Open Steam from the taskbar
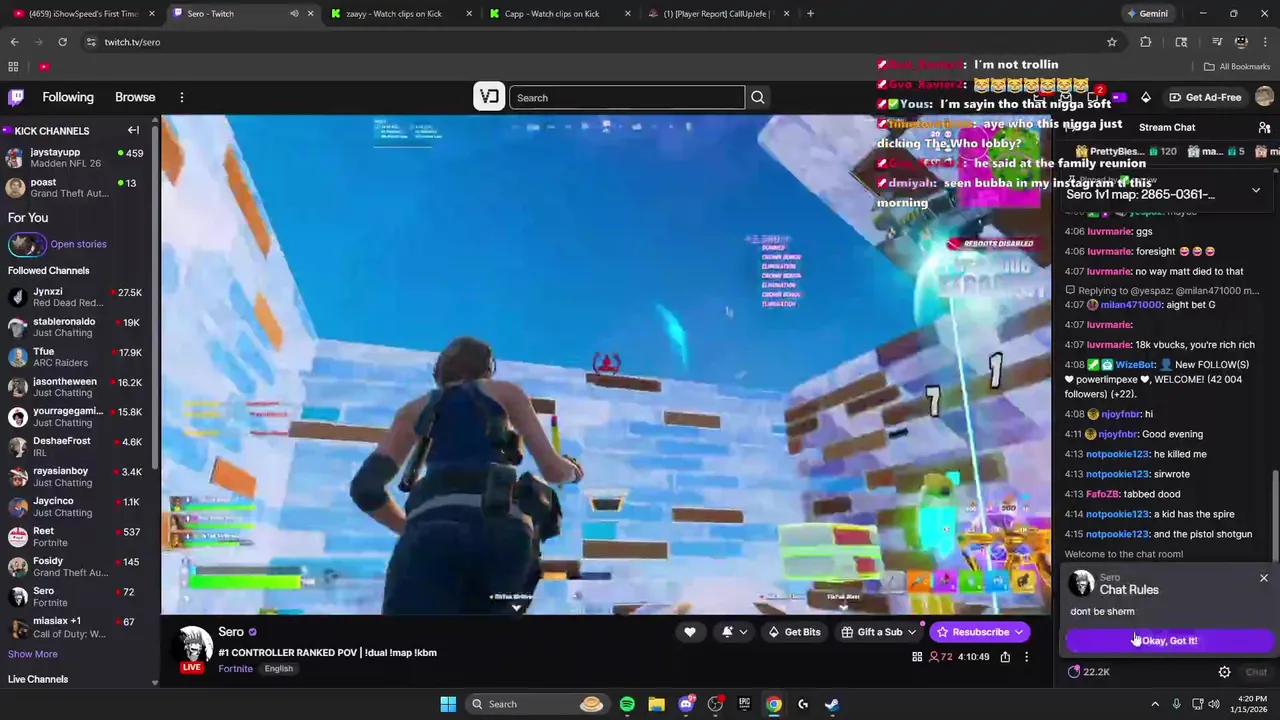1280x720 pixels. 832,704
